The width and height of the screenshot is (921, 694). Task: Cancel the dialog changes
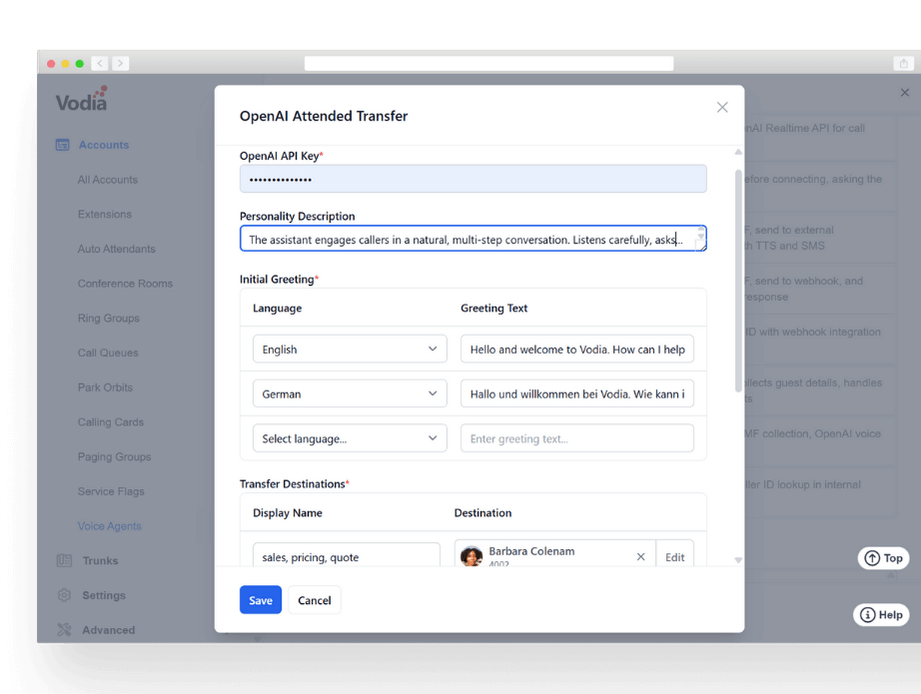314,600
